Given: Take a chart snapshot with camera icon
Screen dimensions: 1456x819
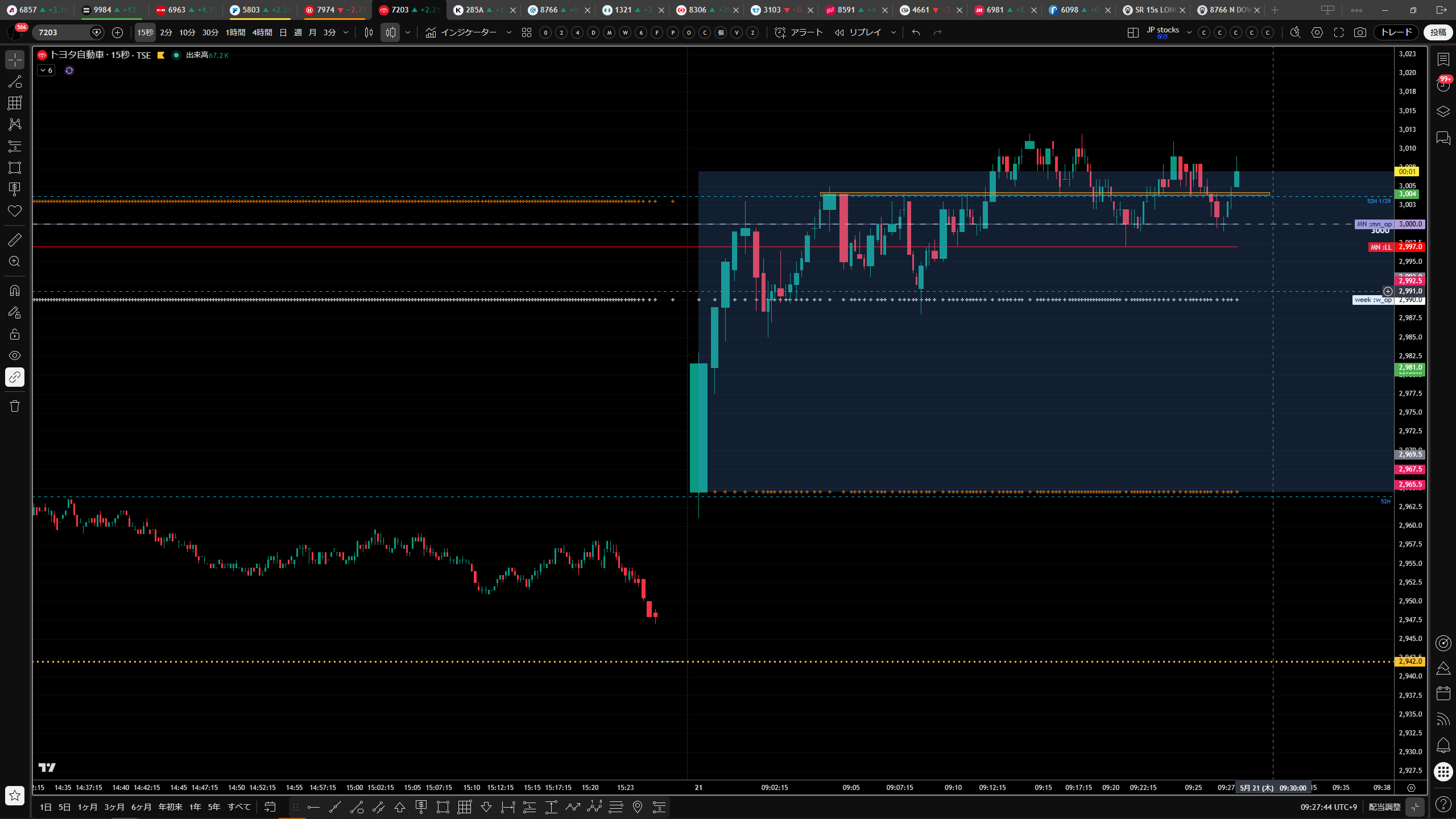Looking at the screenshot, I should pyautogui.click(x=1360, y=32).
